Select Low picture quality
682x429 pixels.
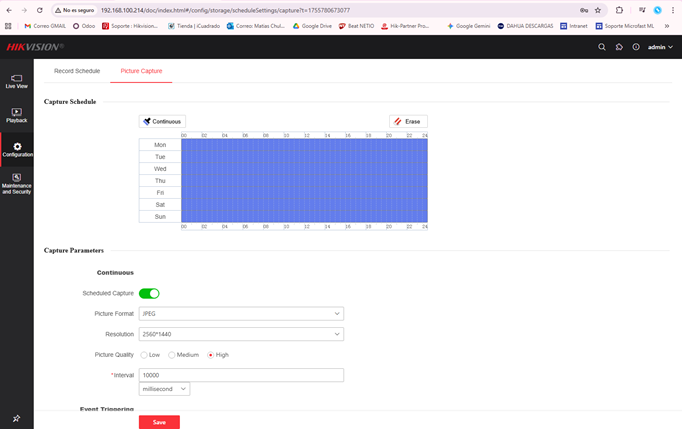[144, 355]
